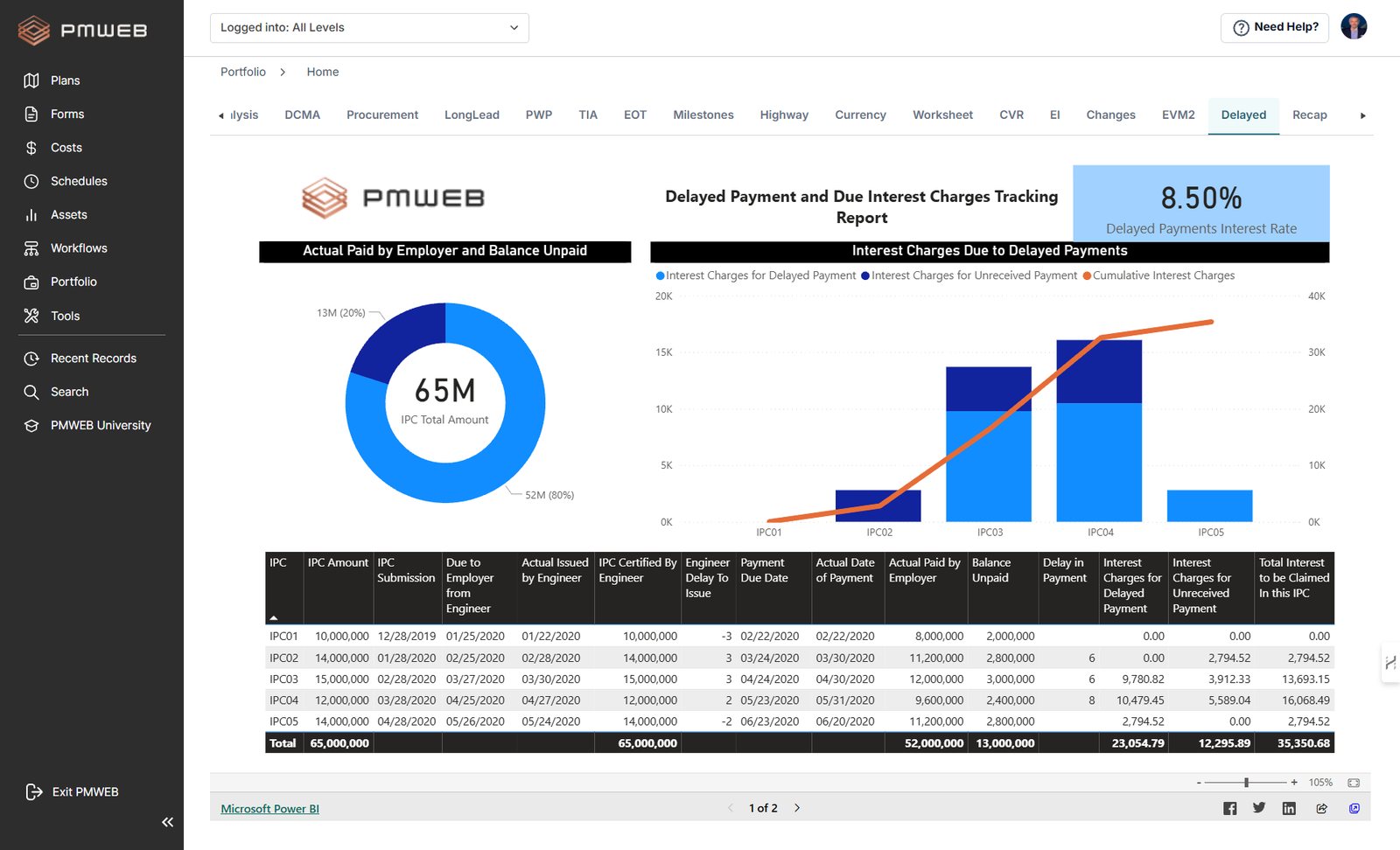
Task: Open the Assets bar-chart icon
Action: [31, 214]
